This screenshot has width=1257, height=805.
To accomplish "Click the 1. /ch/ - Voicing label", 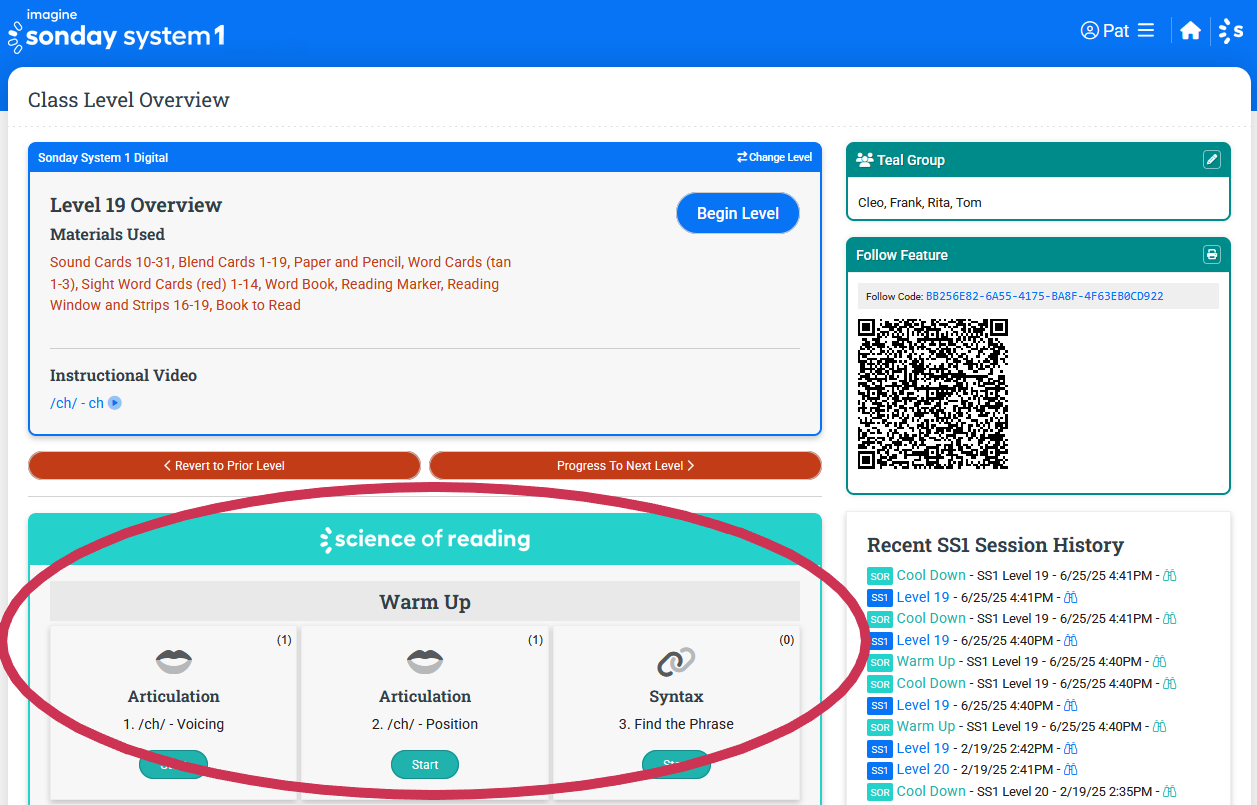I will coord(174,724).
